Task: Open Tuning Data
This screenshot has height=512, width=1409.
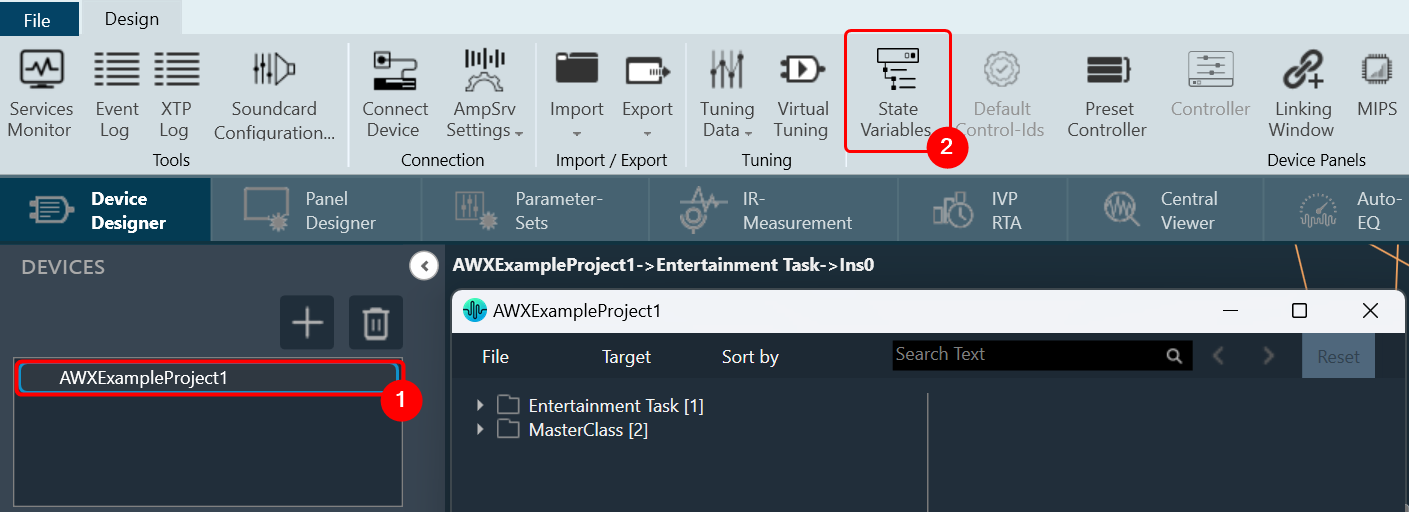Action: click(x=727, y=95)
